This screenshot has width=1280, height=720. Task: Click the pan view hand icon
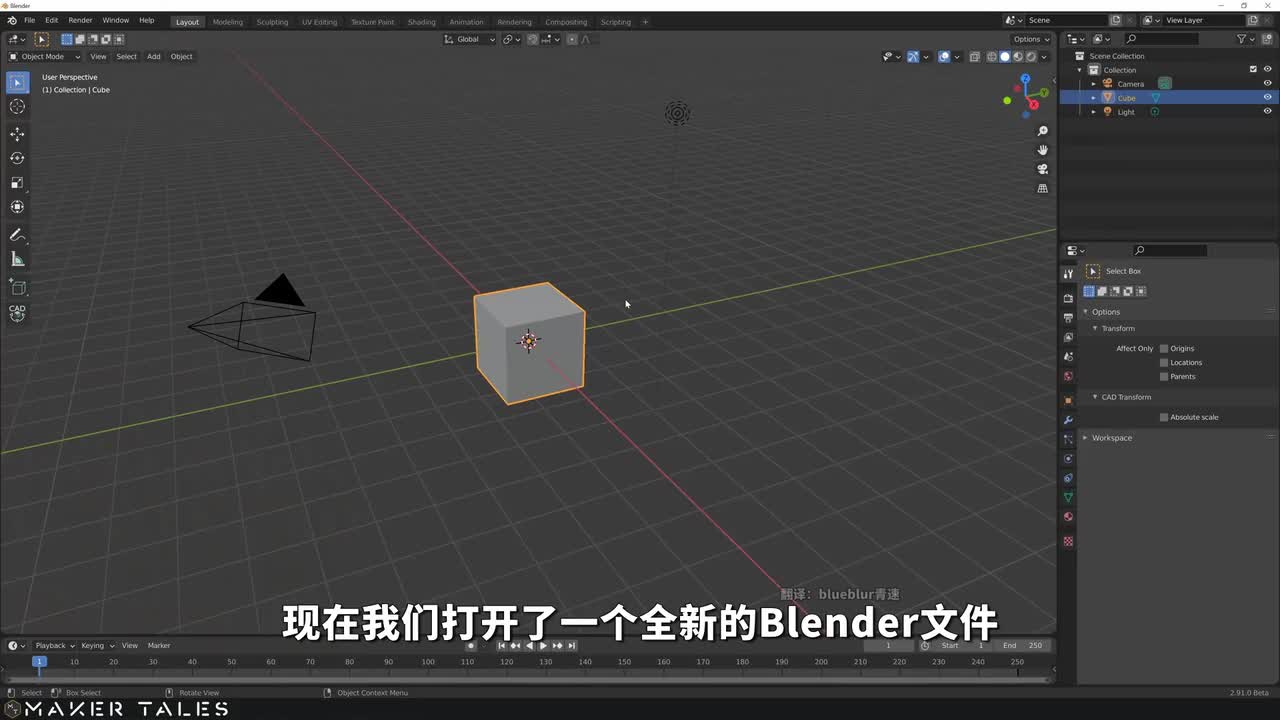click(1043, 150)
